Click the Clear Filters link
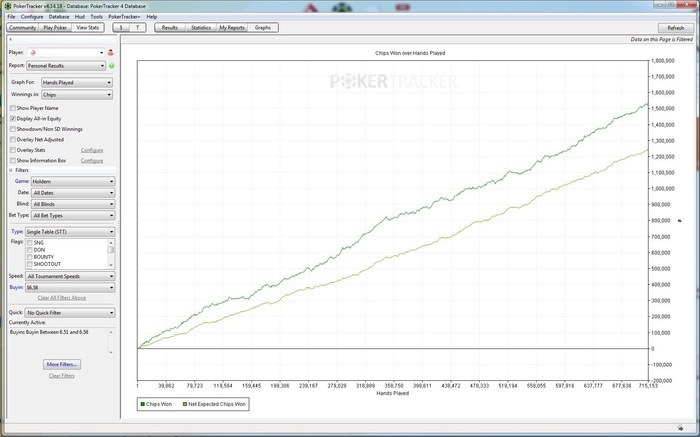The height and width of the screenshot is (437, 700). point(62,376)
